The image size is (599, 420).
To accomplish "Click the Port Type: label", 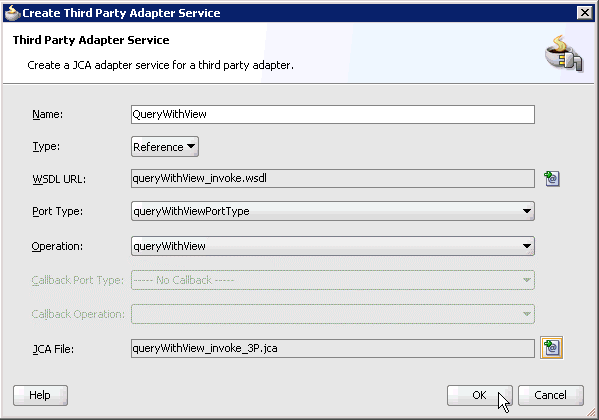I will [x=57, y=211].
